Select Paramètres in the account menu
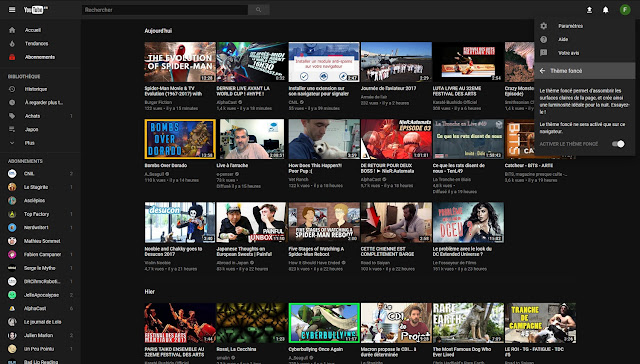The width and height of the screenshot is (640, 364). (570, 26)
